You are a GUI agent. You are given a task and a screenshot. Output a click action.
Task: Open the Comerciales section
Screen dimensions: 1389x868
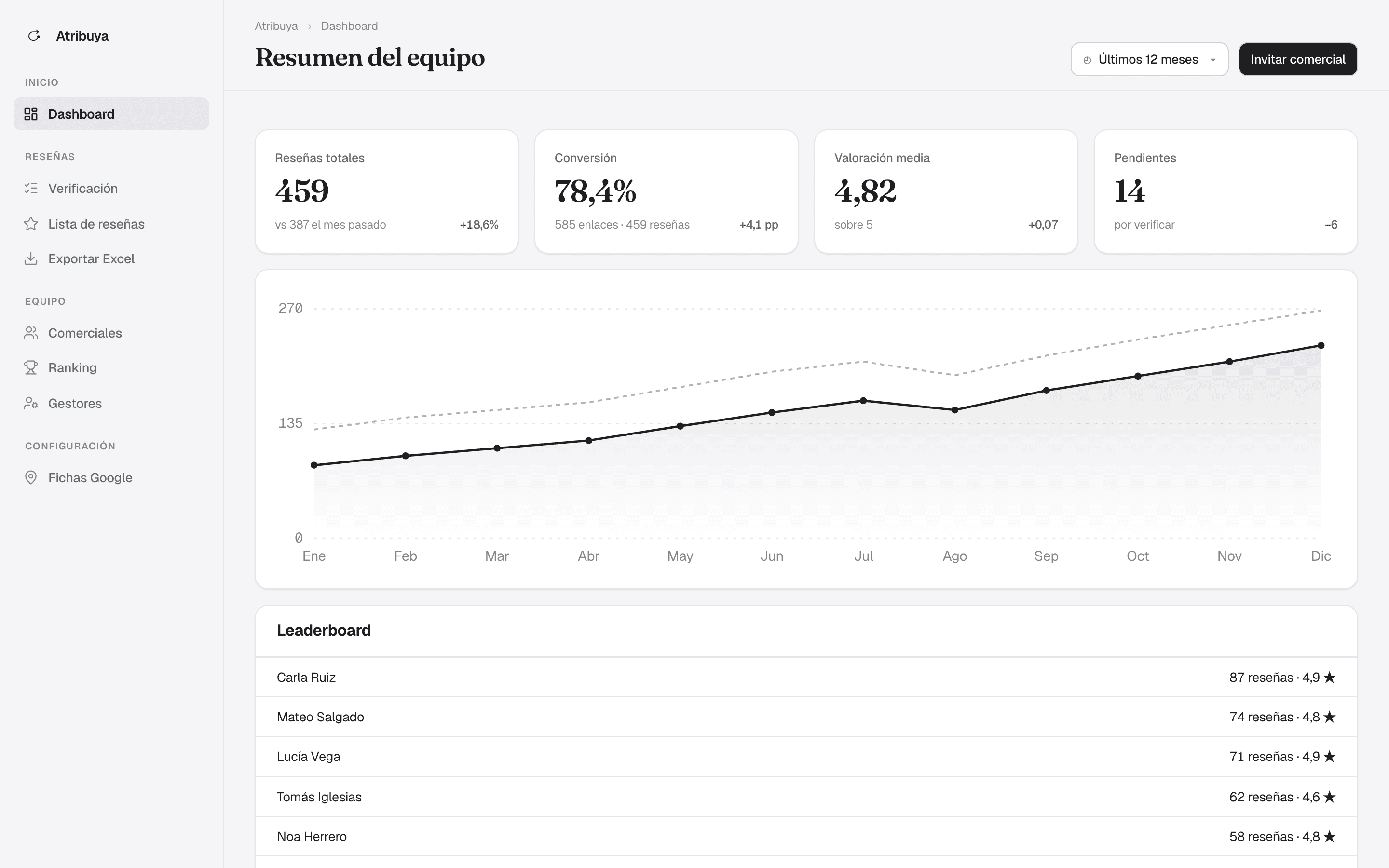[x=111, y=333]
